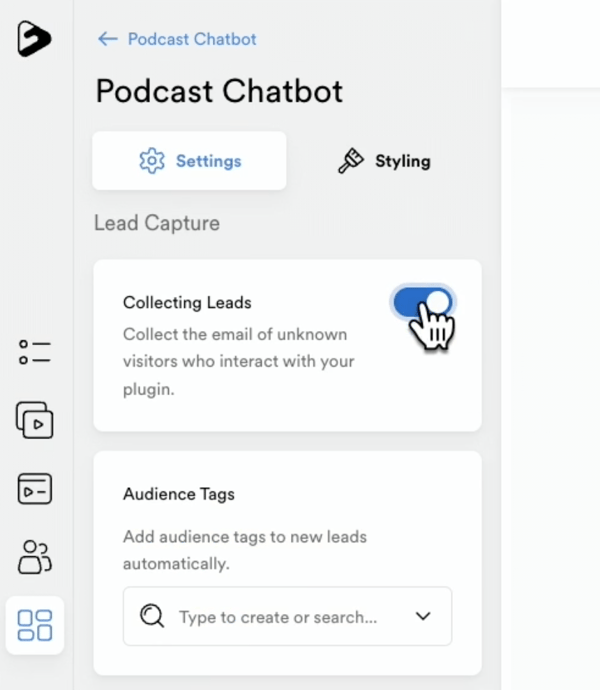Screen dimensions: 600x690
Task: Toggle the Collecting Leads switch
Action: [x=423, y=302]
